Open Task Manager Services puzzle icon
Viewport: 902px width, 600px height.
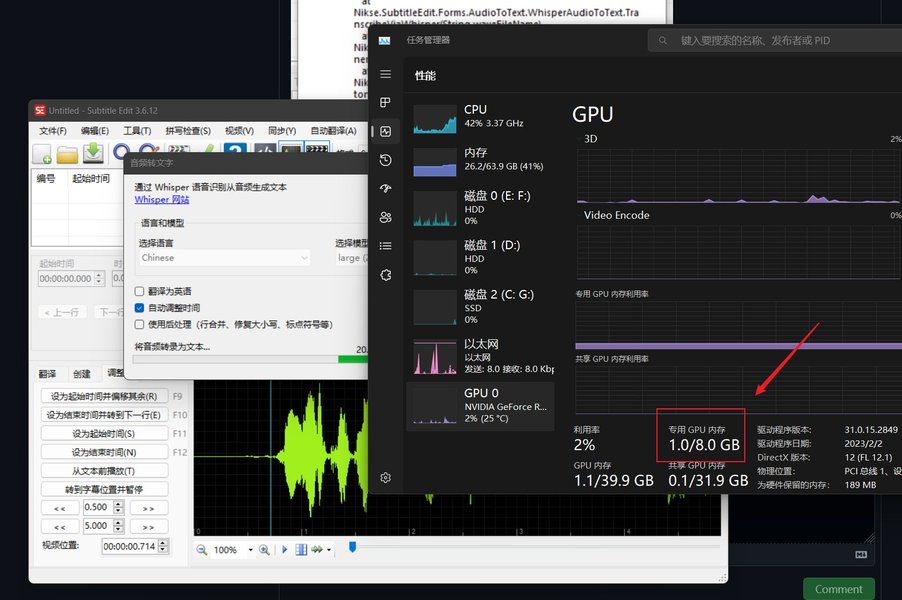click(385, 275)
